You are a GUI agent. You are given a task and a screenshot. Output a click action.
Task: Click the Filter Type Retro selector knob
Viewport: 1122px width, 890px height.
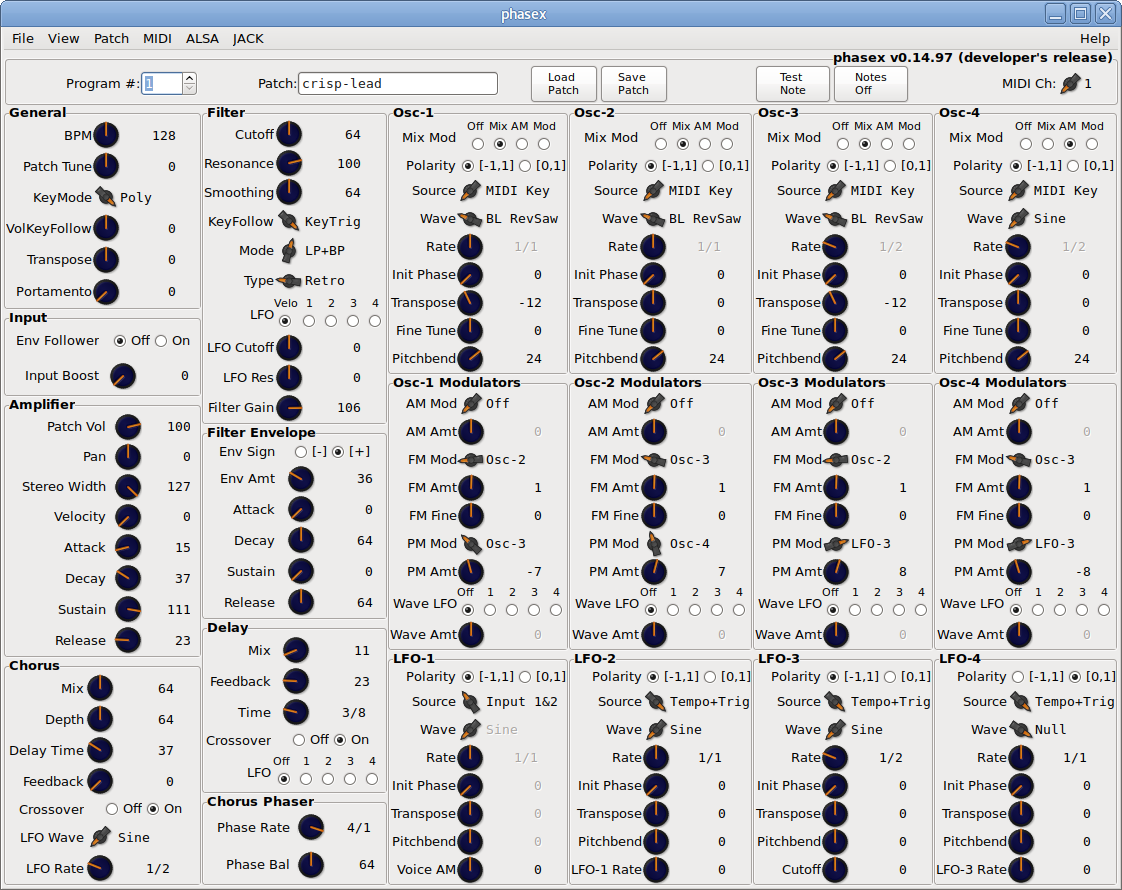click(289, 280)
